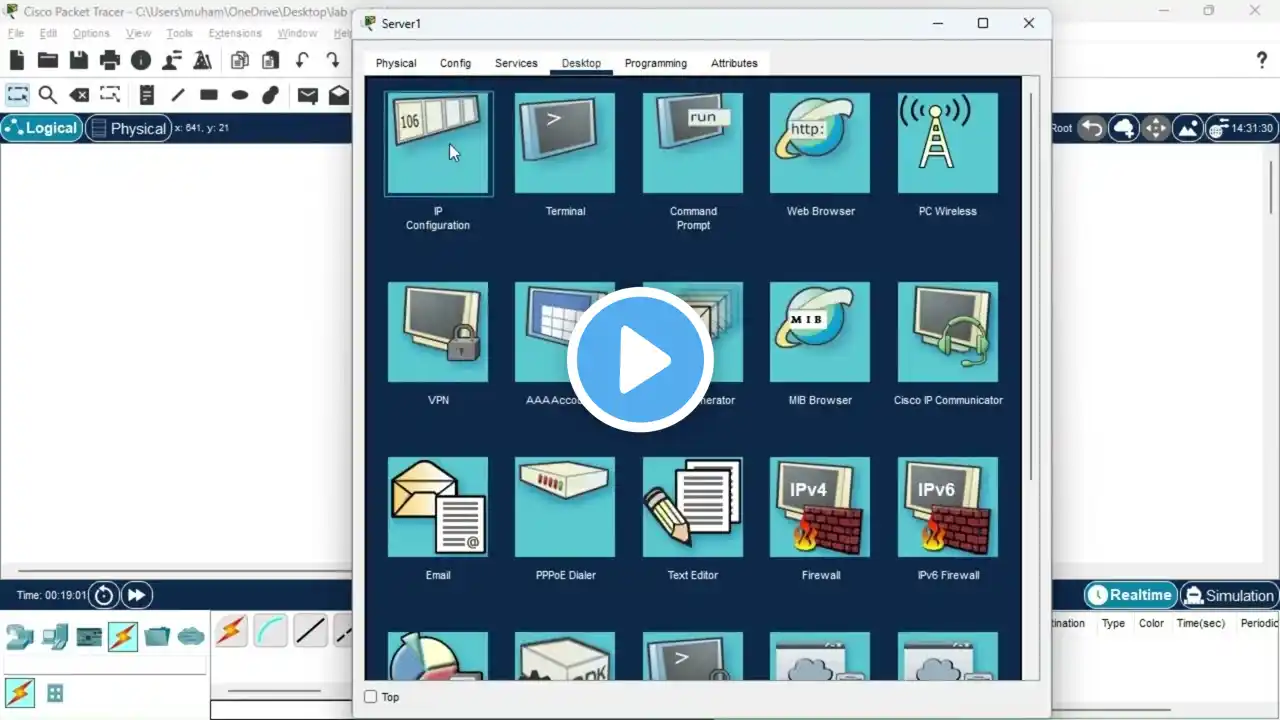The height and width of the screenshot is (720, 1280).
Task: Open the PC Wireless app
Action: [948, 143]
